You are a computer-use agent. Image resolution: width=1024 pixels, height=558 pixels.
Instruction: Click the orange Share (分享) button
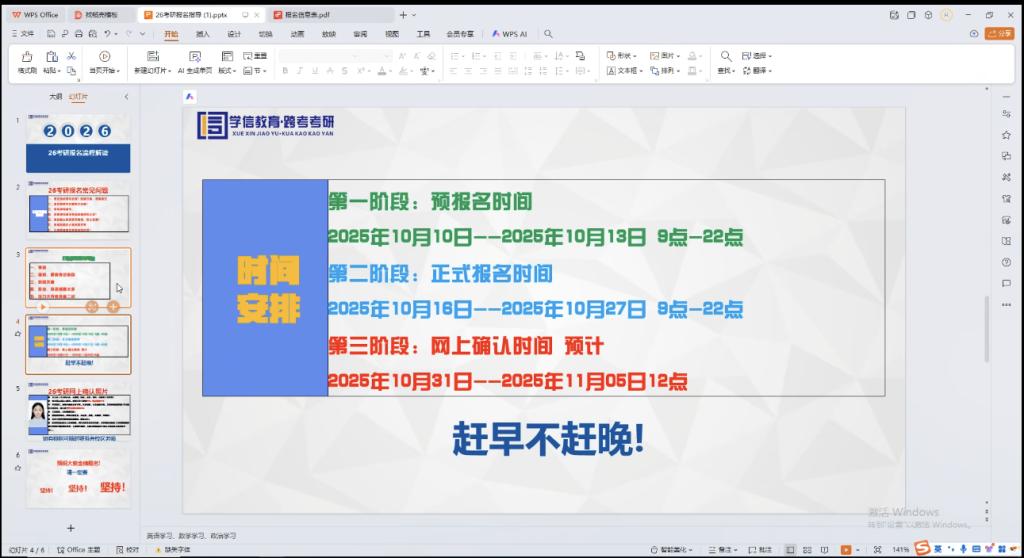(x=998, y=33)
